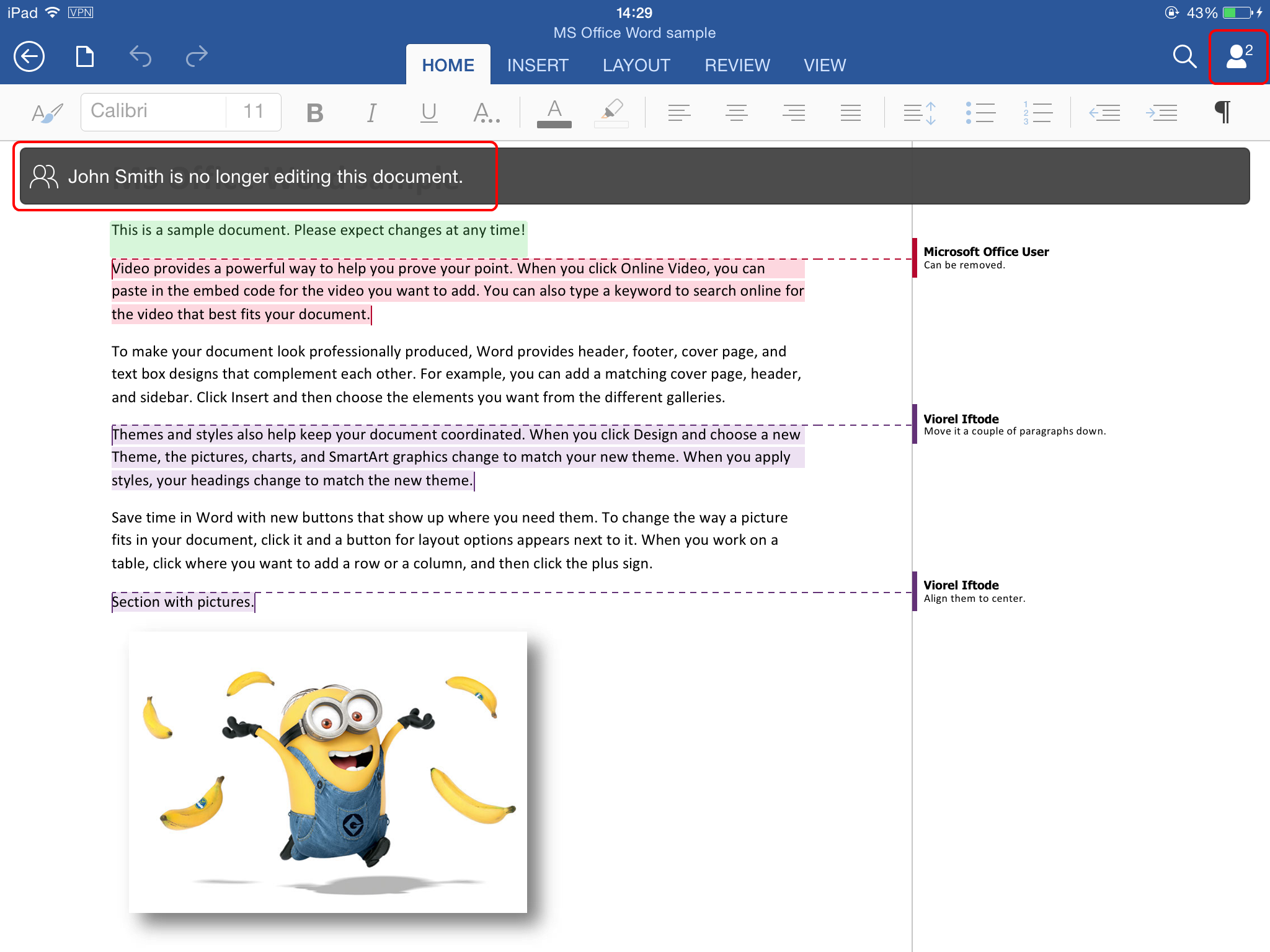Open the text highlight color tool
The height and width of the screenshot is (952, 1270).
click(611, 113)
